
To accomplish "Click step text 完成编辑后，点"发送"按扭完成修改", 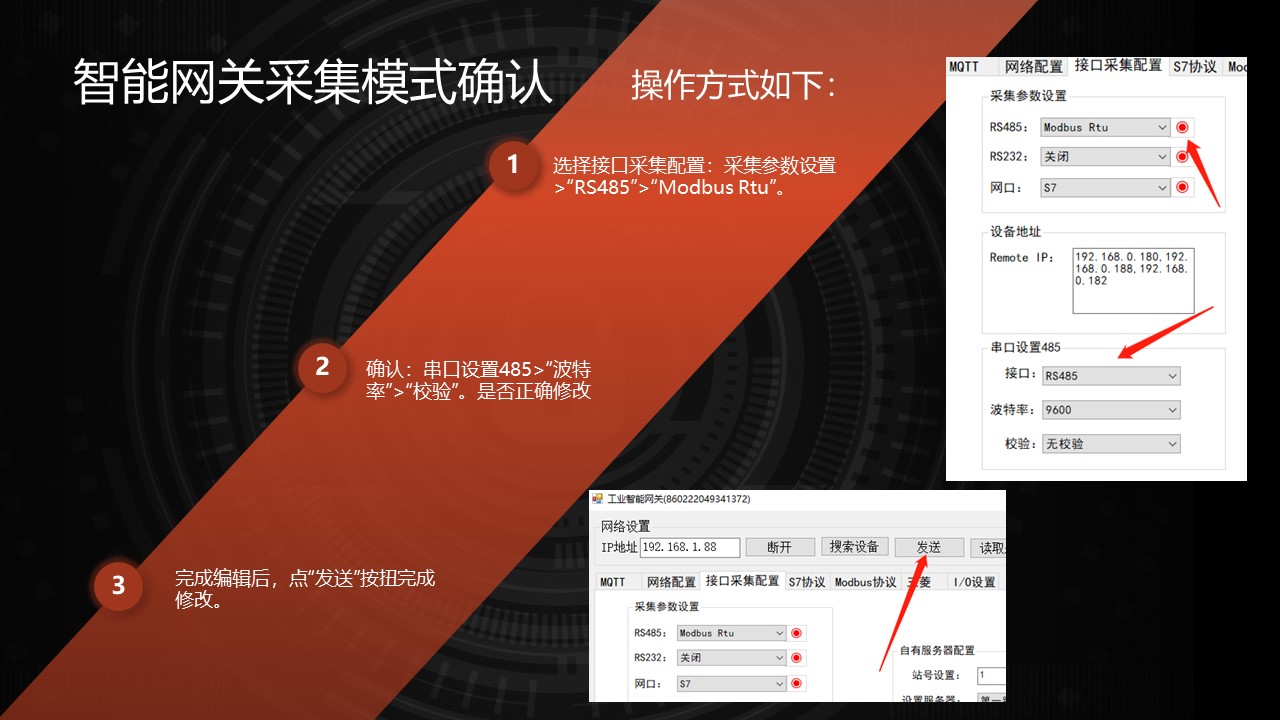I will click(x=305, y=590).
